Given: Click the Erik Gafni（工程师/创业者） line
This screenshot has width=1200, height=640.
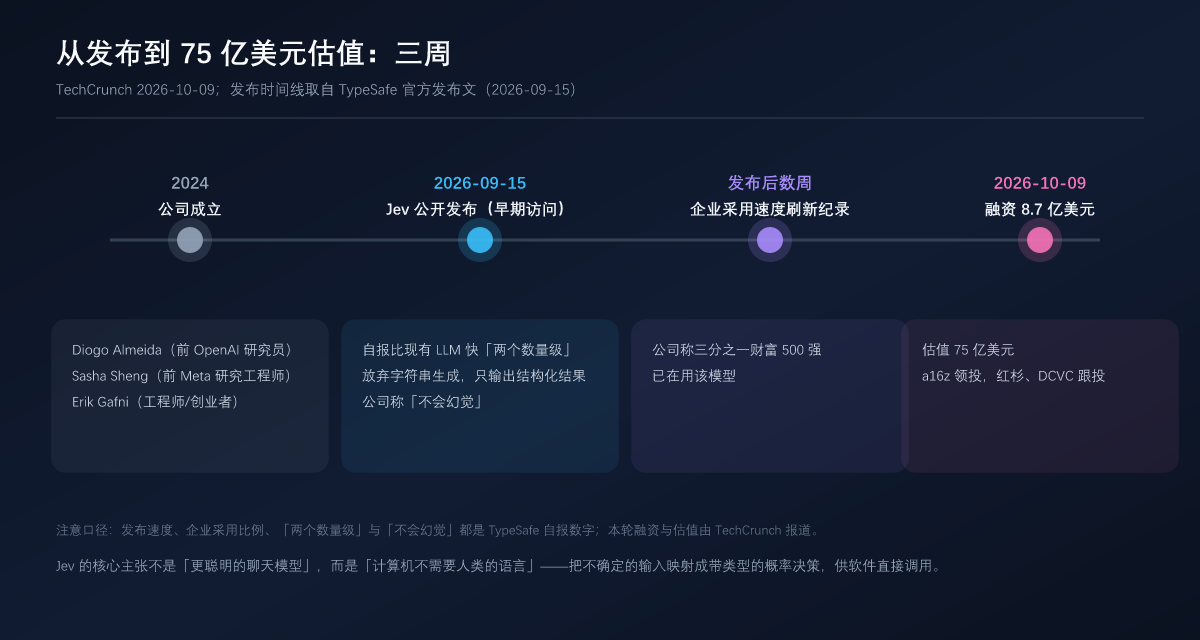Looking at the screenshot, I should click(155, 402).
